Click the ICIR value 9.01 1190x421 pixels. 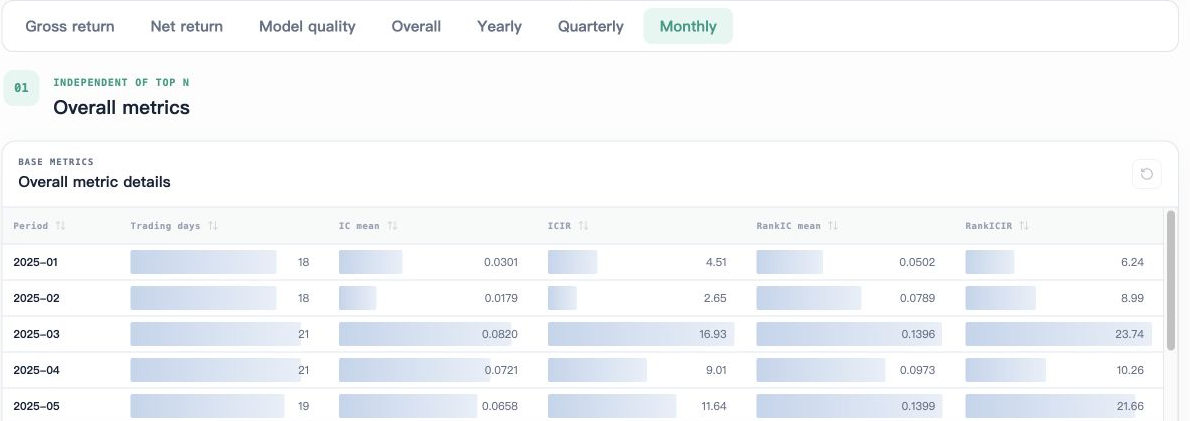[716, 370]
